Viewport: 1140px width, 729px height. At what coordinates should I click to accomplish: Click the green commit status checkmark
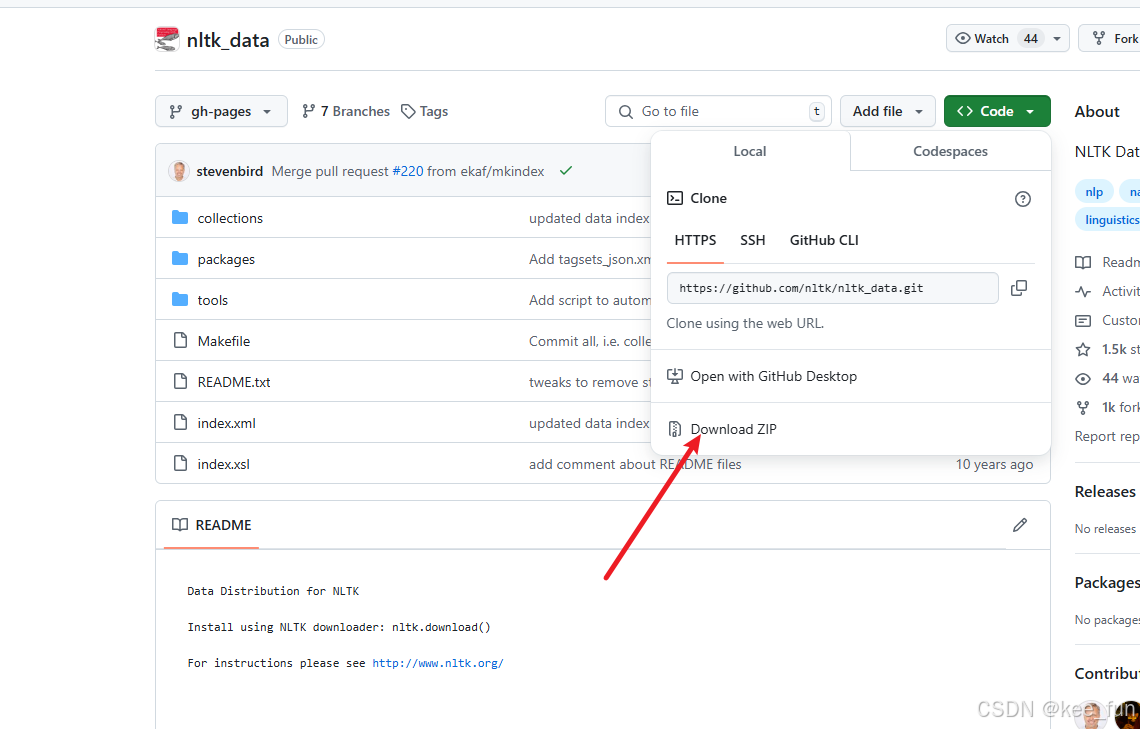[566, 171]
